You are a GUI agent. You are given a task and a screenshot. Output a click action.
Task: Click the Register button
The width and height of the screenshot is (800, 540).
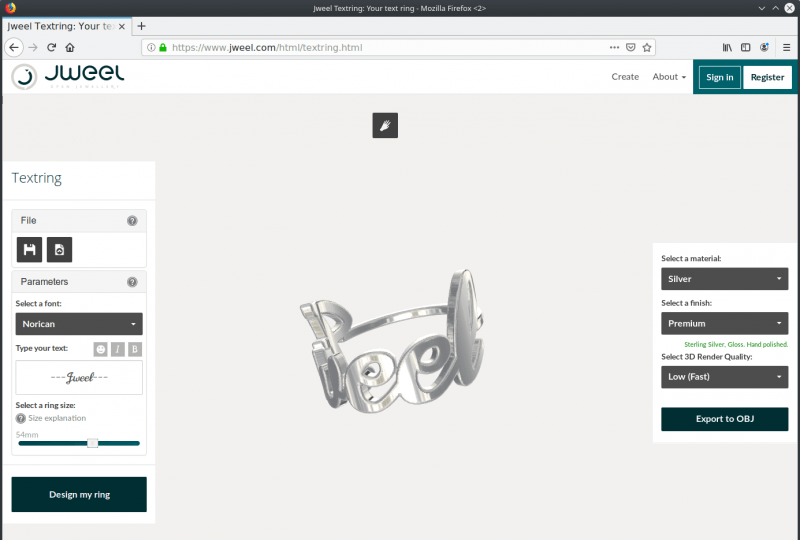767,77
